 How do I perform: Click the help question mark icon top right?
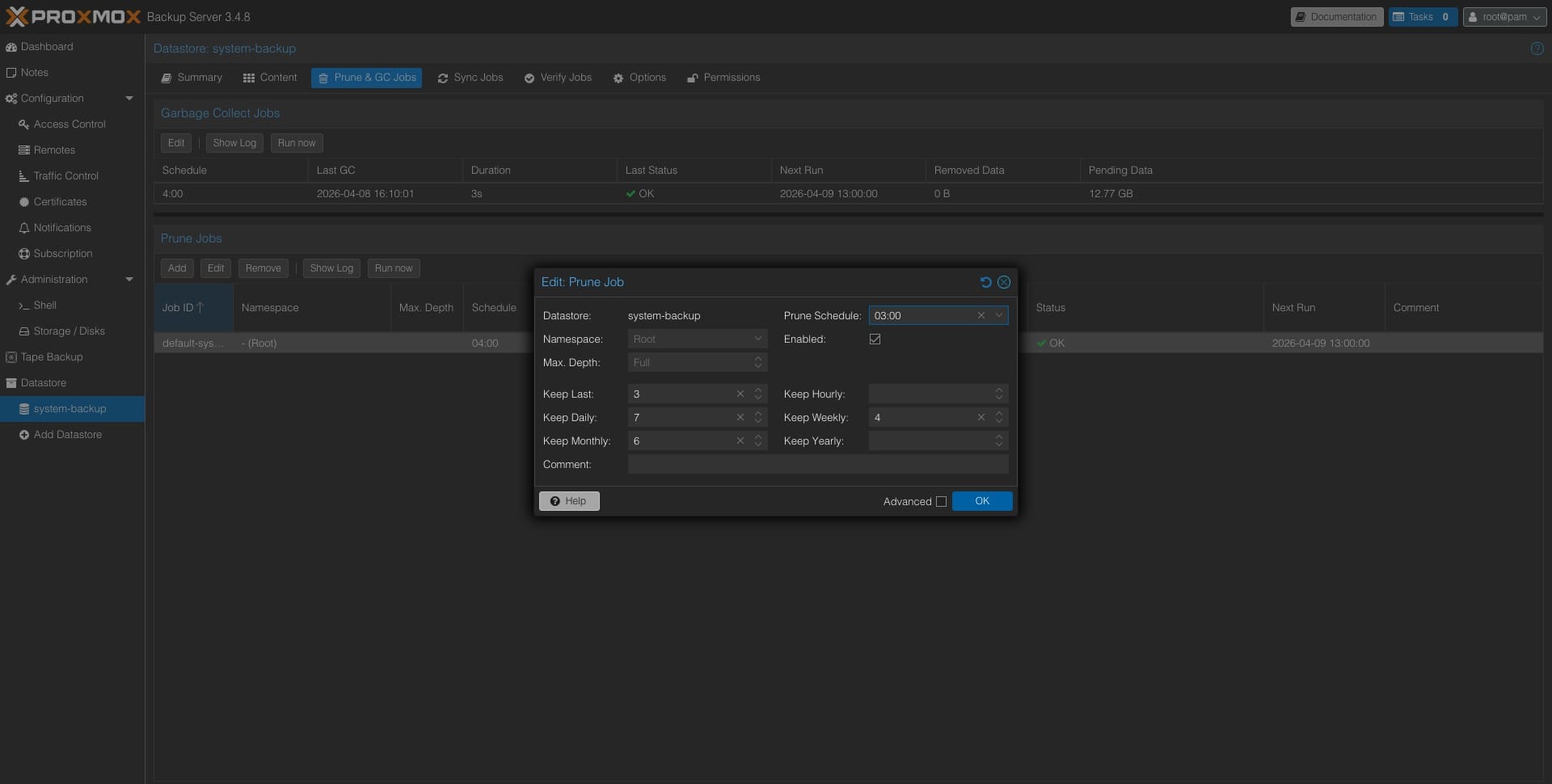[1537, 48]
